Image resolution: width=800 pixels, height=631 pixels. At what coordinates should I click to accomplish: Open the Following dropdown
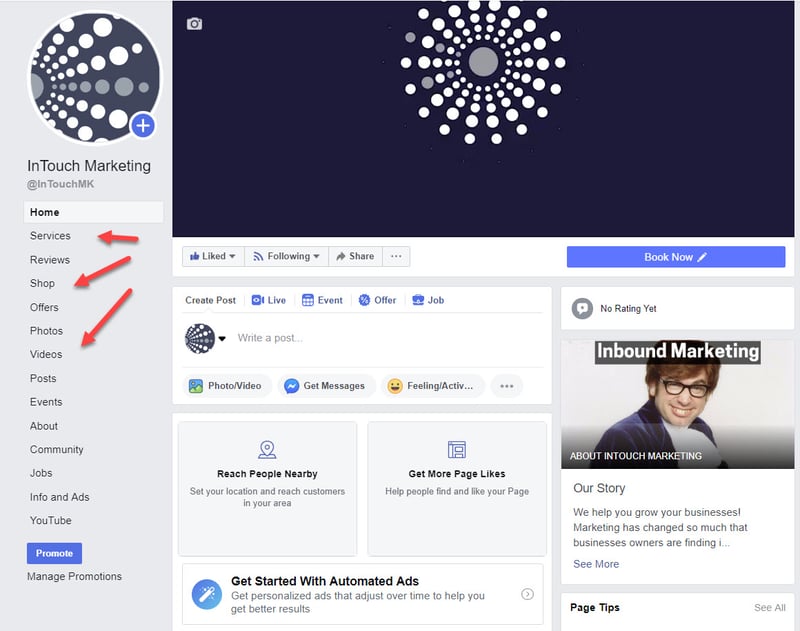[287, 256]
